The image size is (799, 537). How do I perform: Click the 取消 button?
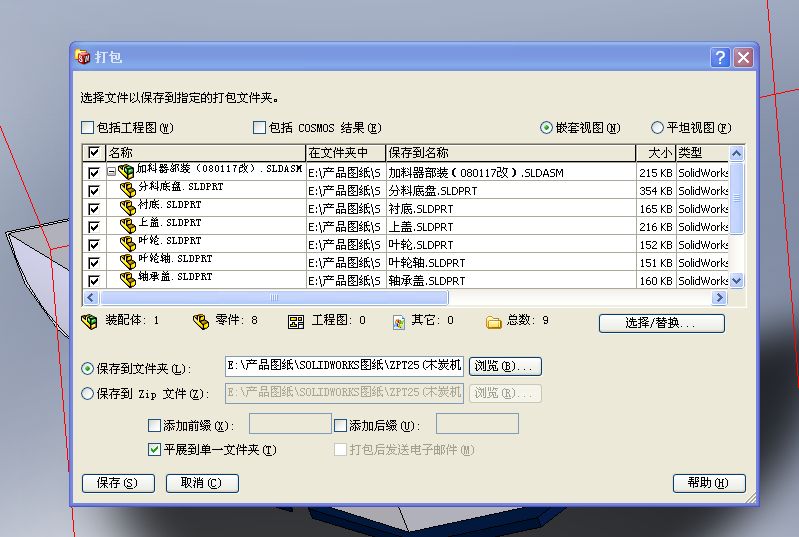(x=202, y=483)
